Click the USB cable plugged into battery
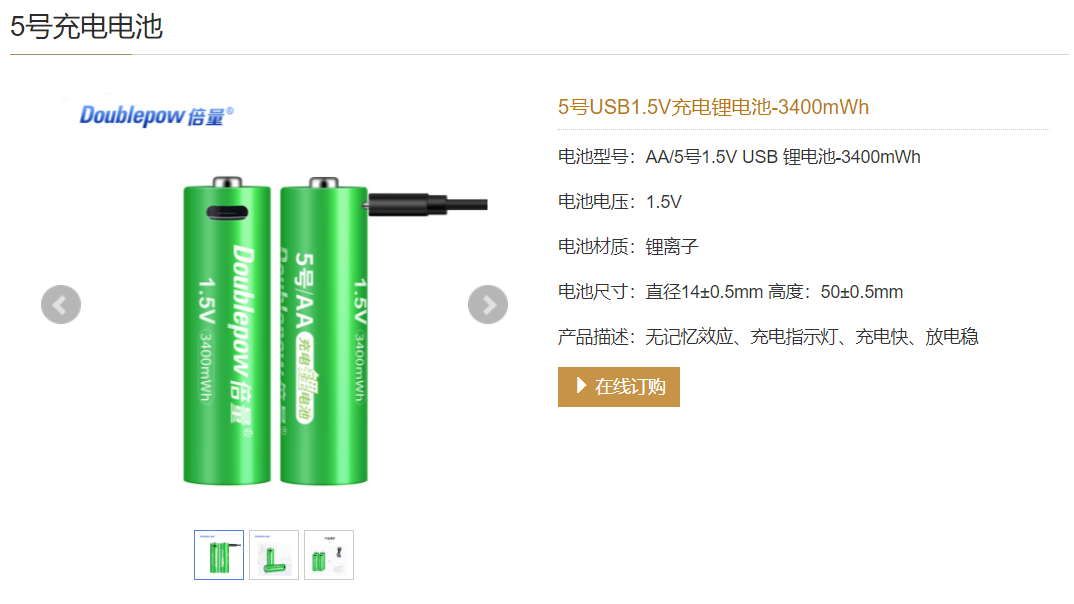The image size is (1074, 604). click(x=426, y=204)
